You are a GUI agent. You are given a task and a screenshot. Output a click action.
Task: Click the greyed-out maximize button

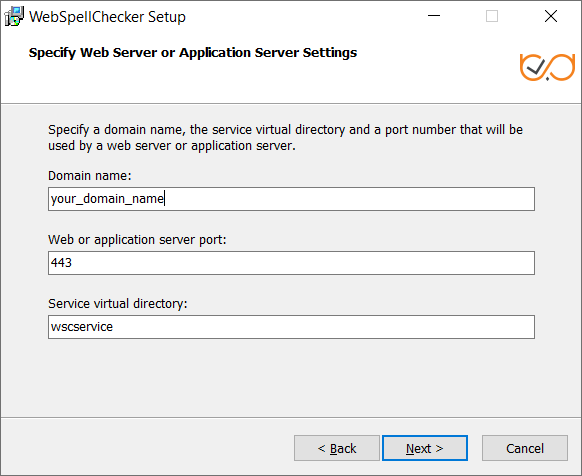[x=492, y=16]
